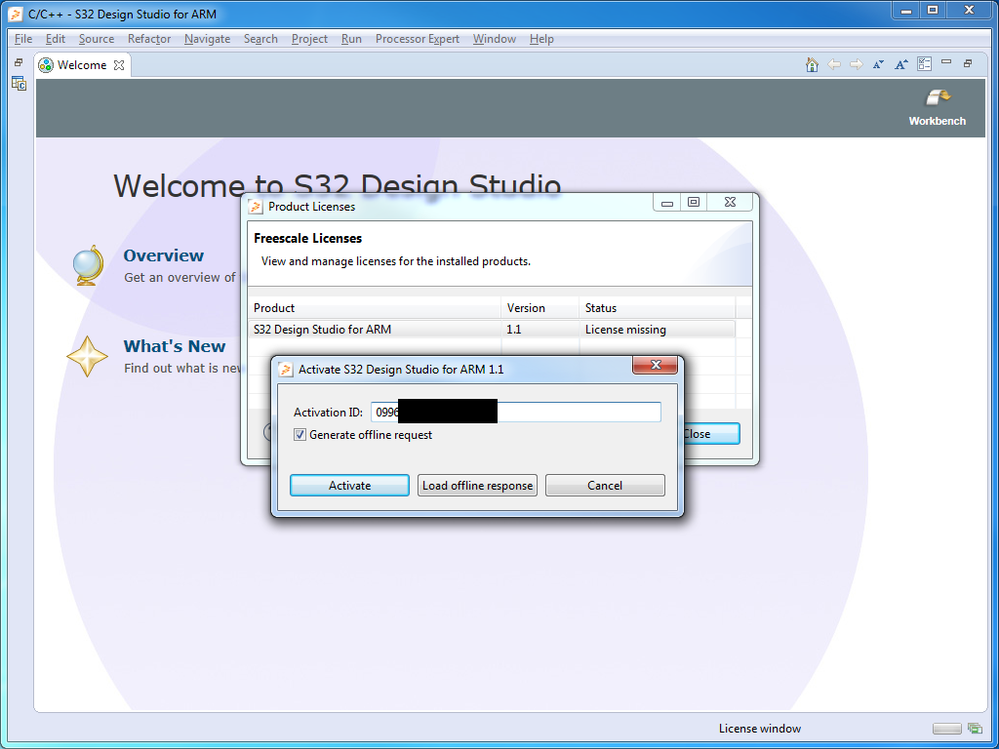
Task: Click the Activate button
Action: (x=350, y=485)
